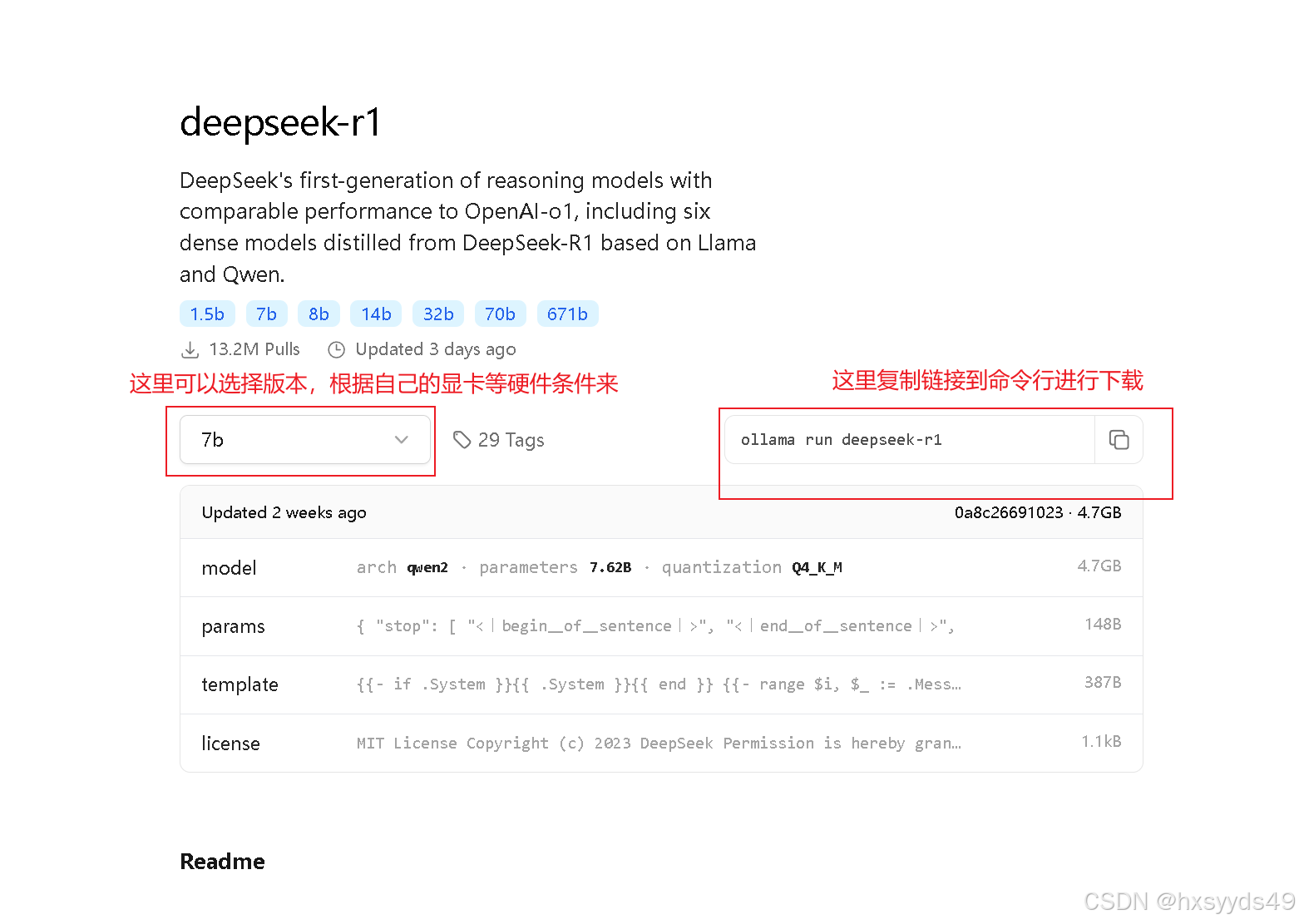This screenshot has width=1299, height=924.
Task: Select the 32b model size tag
Action: [438, 314]
